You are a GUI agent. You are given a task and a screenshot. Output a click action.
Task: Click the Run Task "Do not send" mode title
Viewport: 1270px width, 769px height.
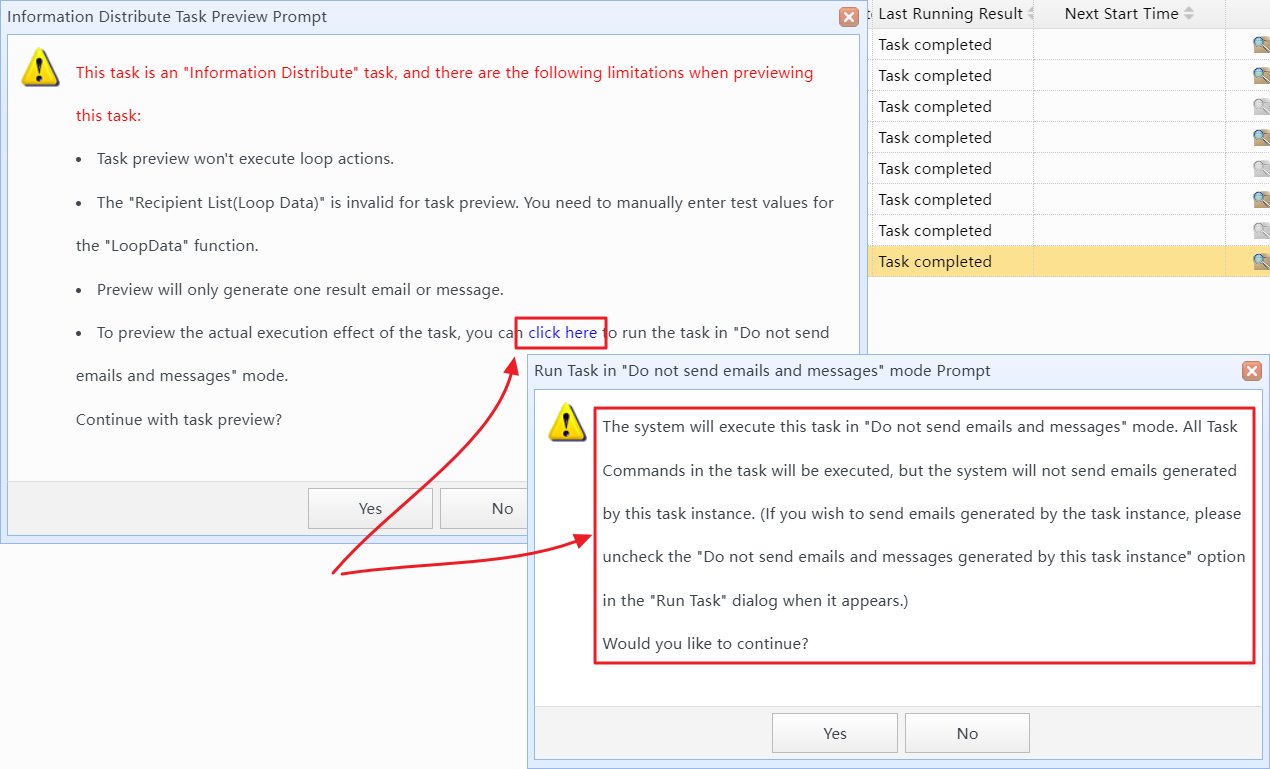[762, 371]
